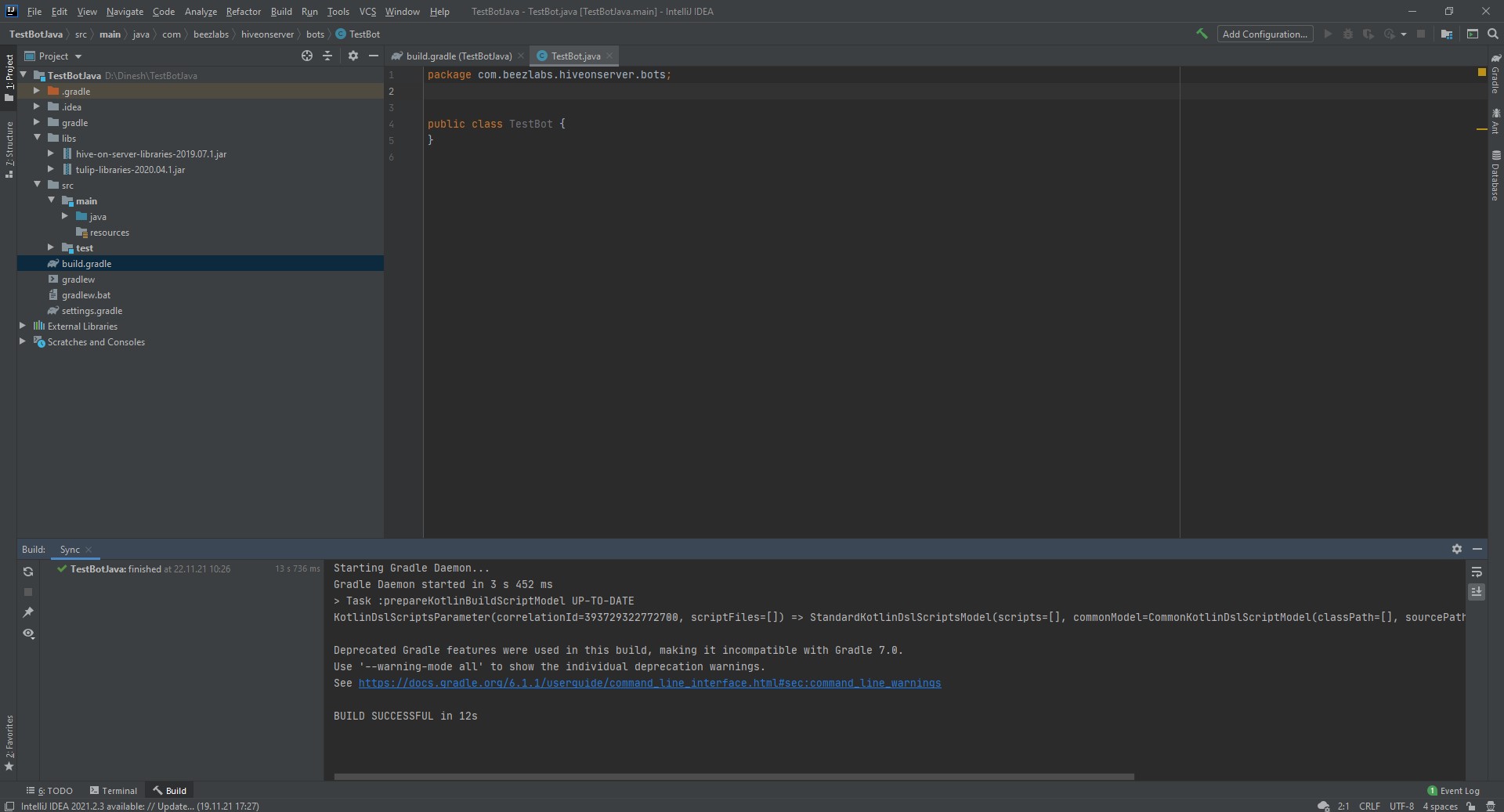
Task: Toggle the eye view filter in Build panel
Action: pyautogui.click(x=28, y=633)
